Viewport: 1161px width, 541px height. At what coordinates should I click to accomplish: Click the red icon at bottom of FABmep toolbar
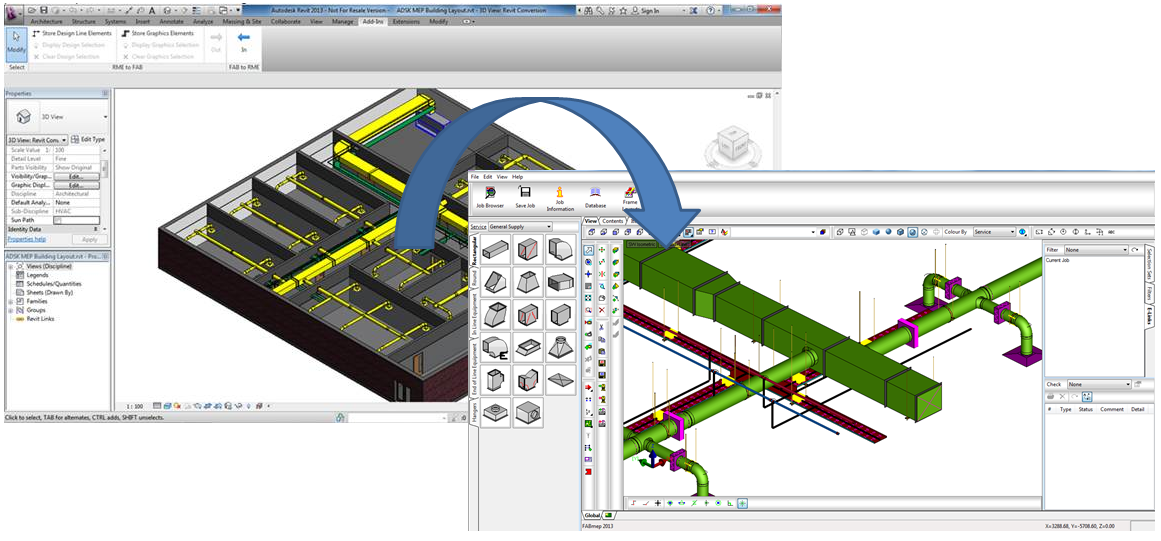click(x=588, y=471)
